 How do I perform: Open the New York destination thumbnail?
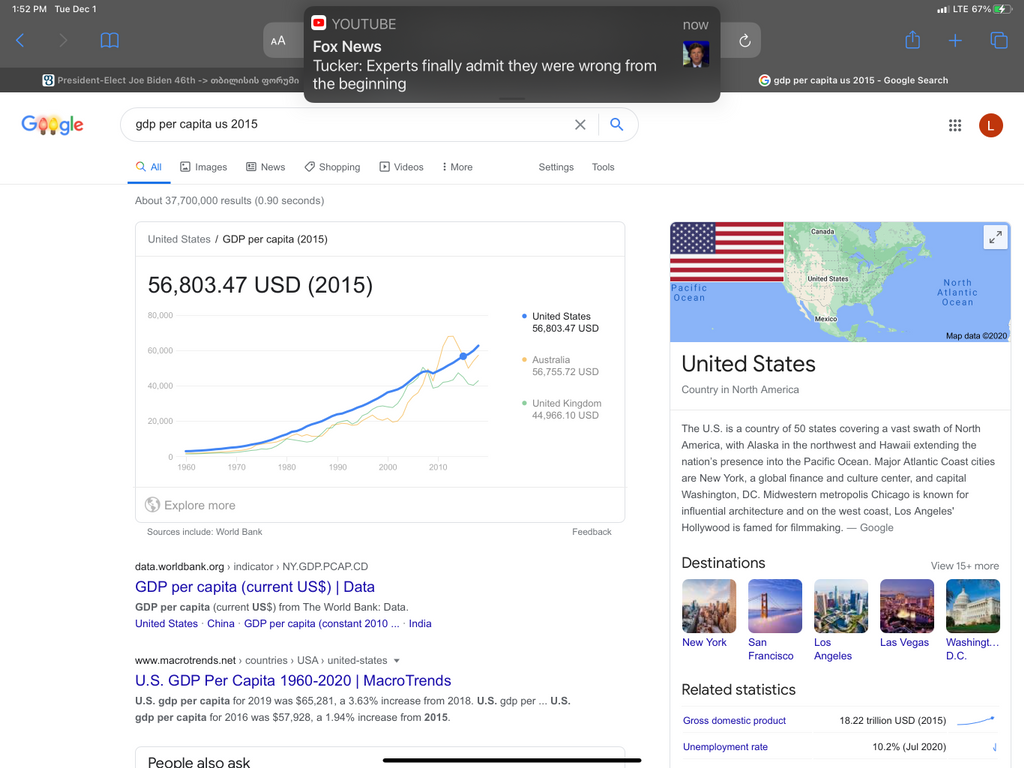(709, 606)
